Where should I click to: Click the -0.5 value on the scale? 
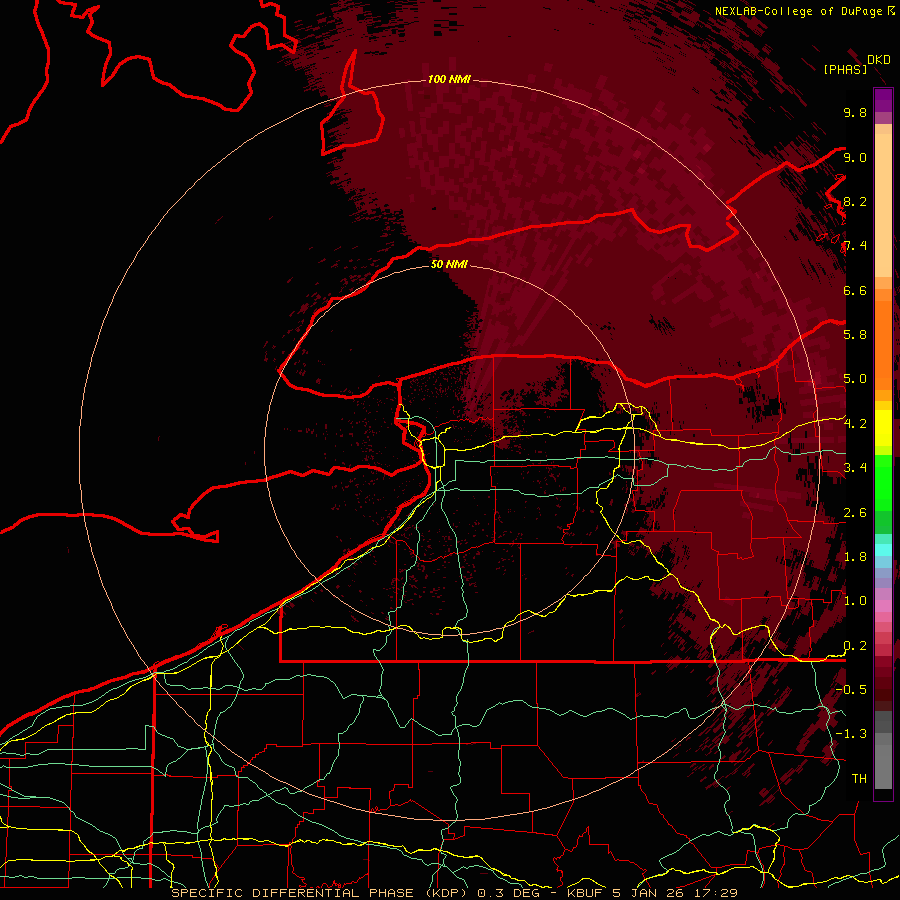tap(851, 689)
